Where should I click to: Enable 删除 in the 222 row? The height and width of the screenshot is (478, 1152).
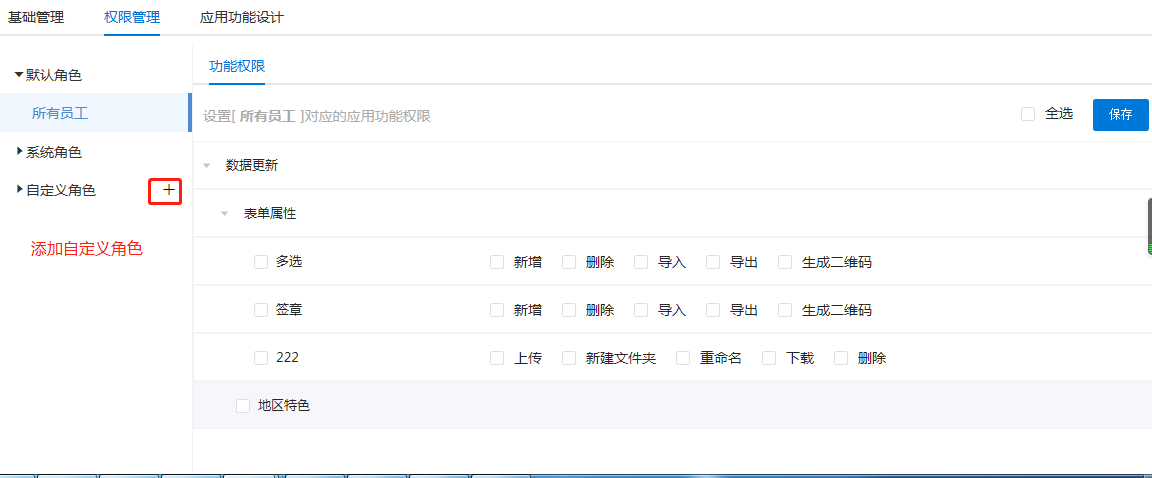pyautogui.click(x=841, y=358)
